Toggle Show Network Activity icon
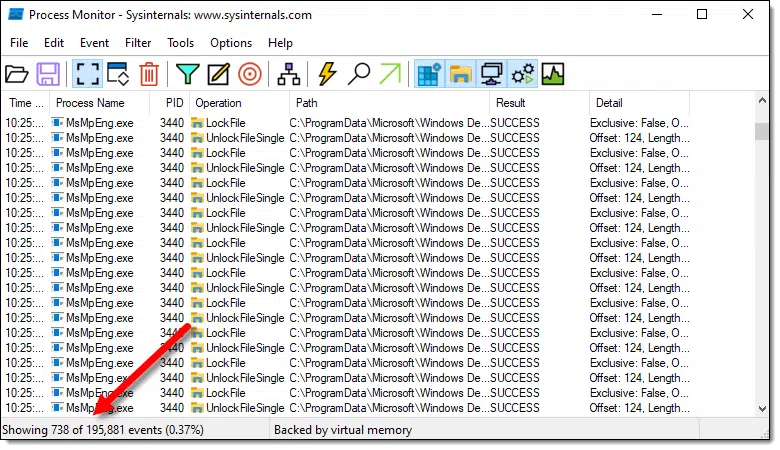 [491, 75]
